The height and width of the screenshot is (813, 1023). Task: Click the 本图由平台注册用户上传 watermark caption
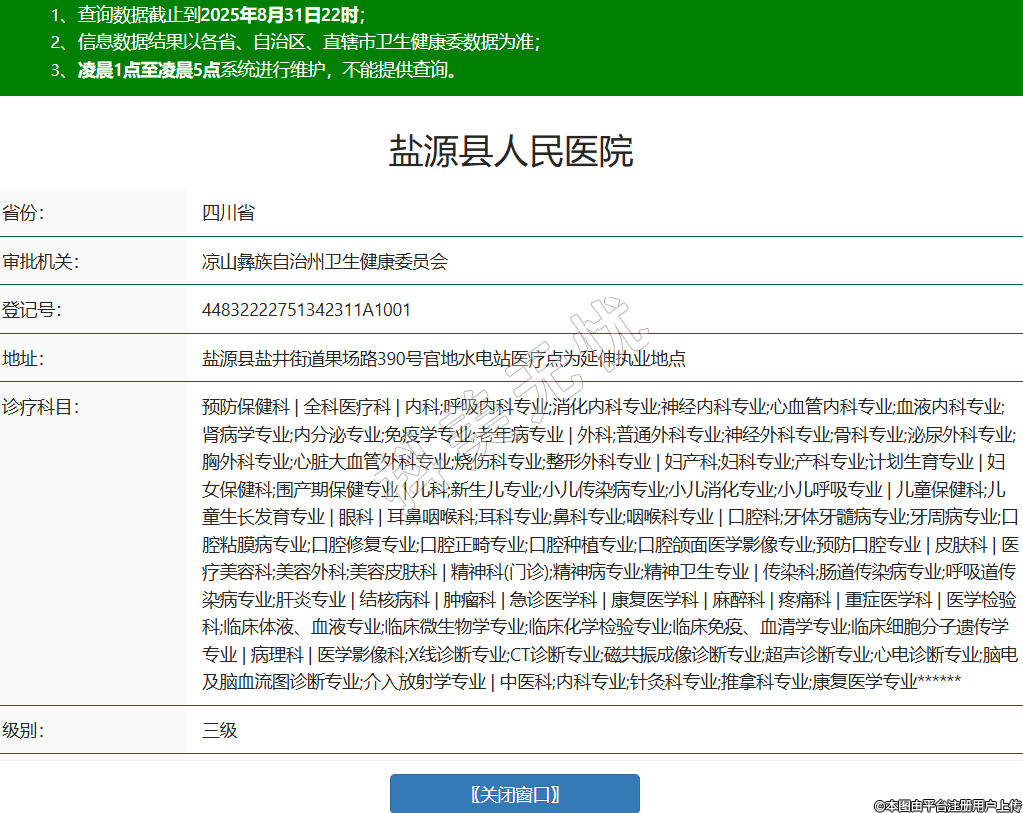(947, 804)
